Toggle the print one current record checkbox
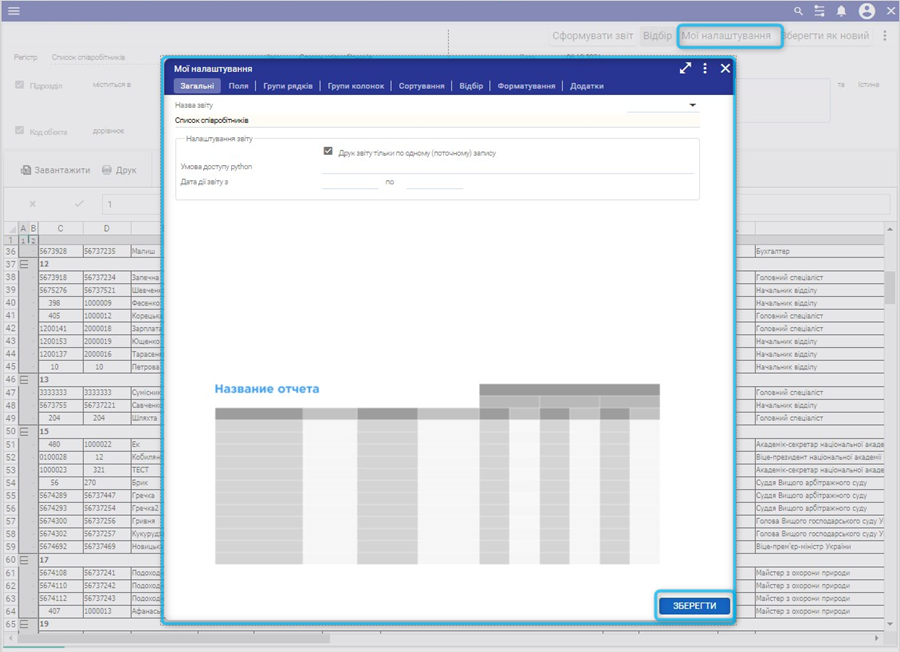The width and height of the screenshot is (900, 652). [x=328, y=152]
